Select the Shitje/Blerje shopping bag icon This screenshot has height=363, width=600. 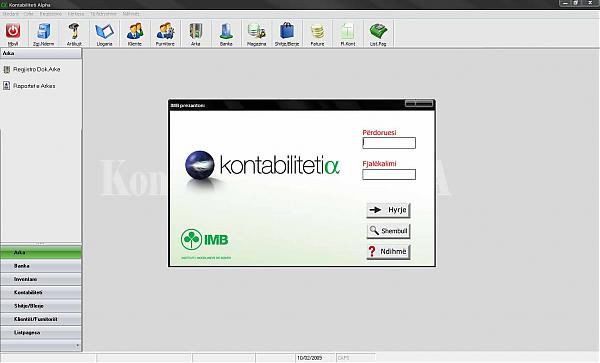(287, 31)
